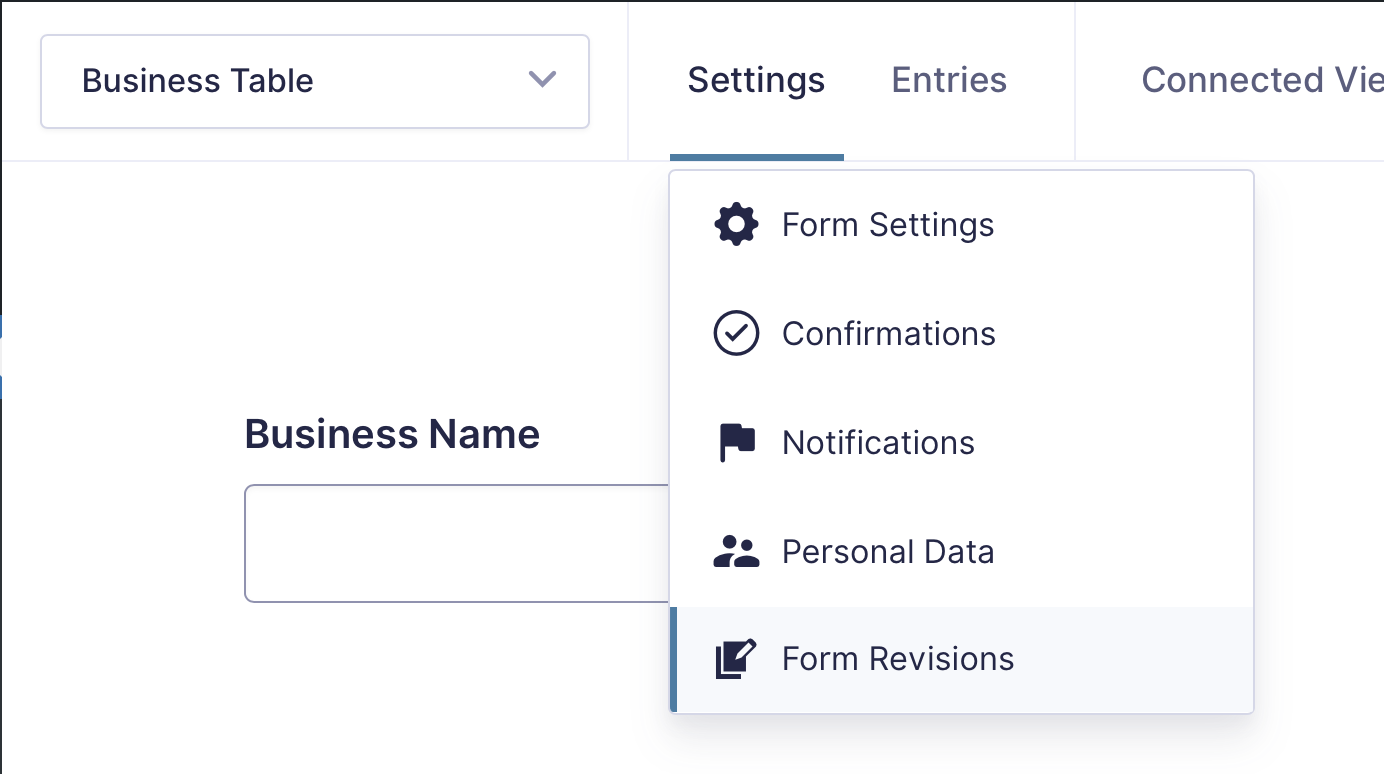The image size is (1384, 774).
Task: Click the Form Revisions pencil icon
Action: coord(736,659)
